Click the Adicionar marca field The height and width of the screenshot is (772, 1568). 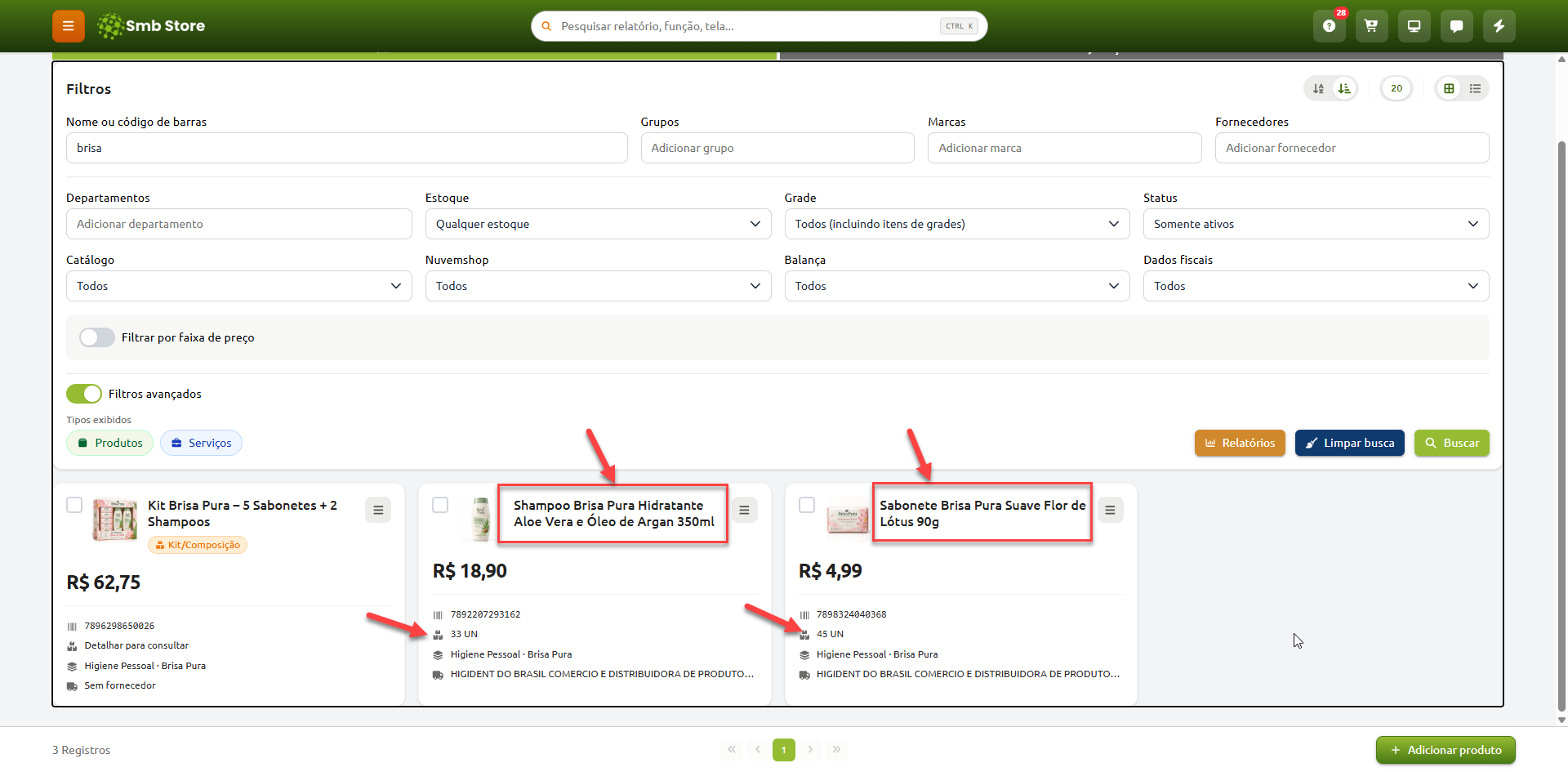pos(1065,148)
